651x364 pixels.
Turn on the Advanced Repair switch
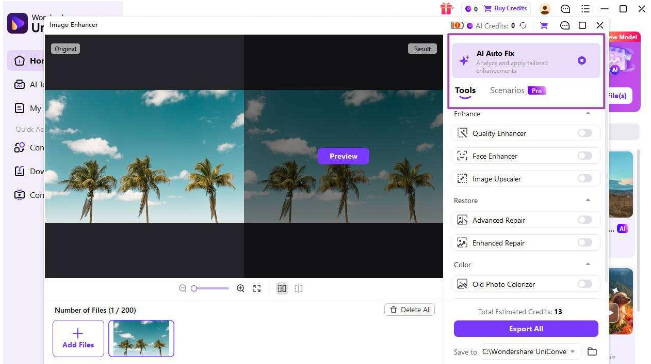pyautogui.click(x=585, y=220)
